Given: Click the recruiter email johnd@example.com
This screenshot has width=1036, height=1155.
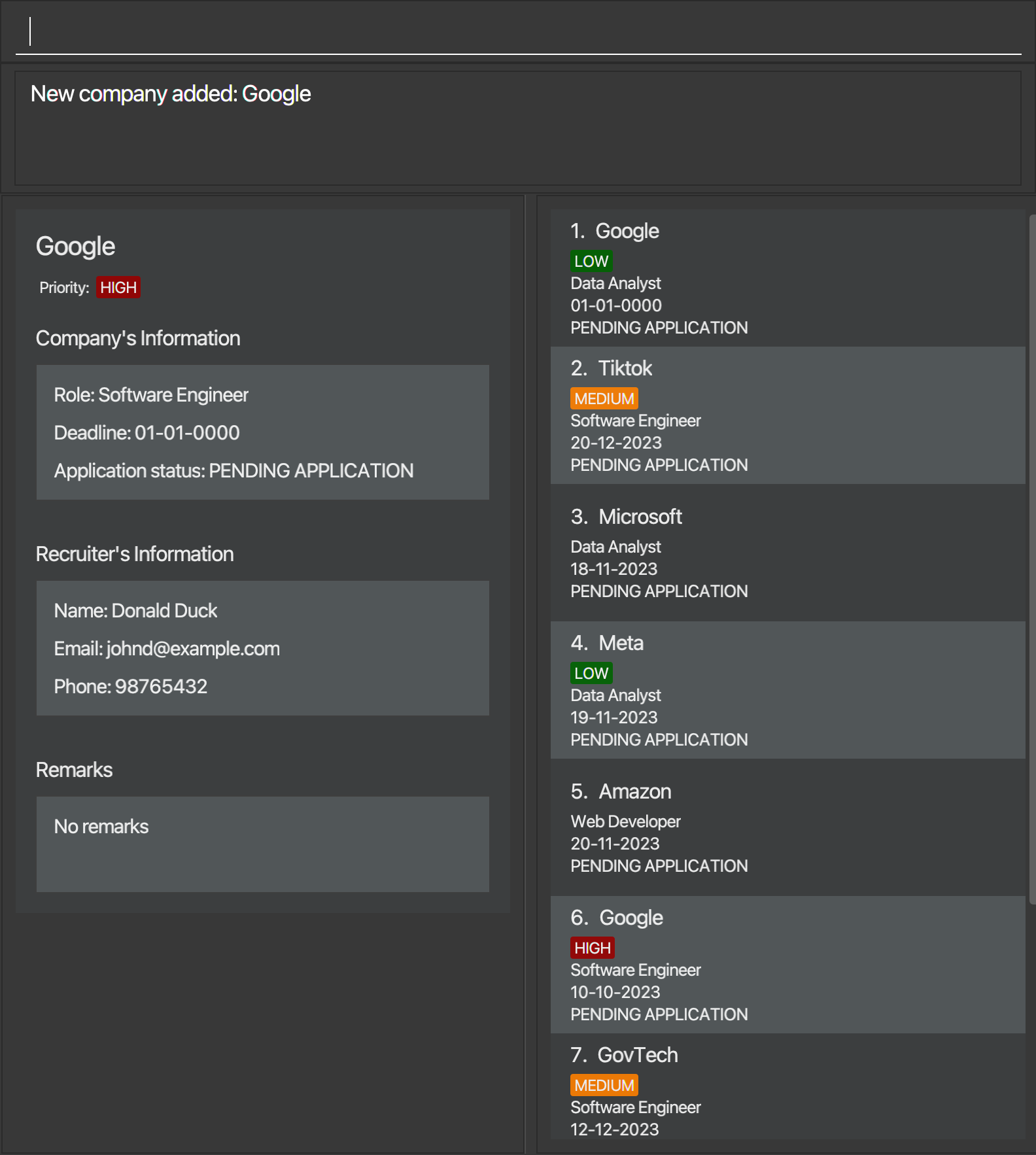Looking at the screenshot, I should pos(193,649).
